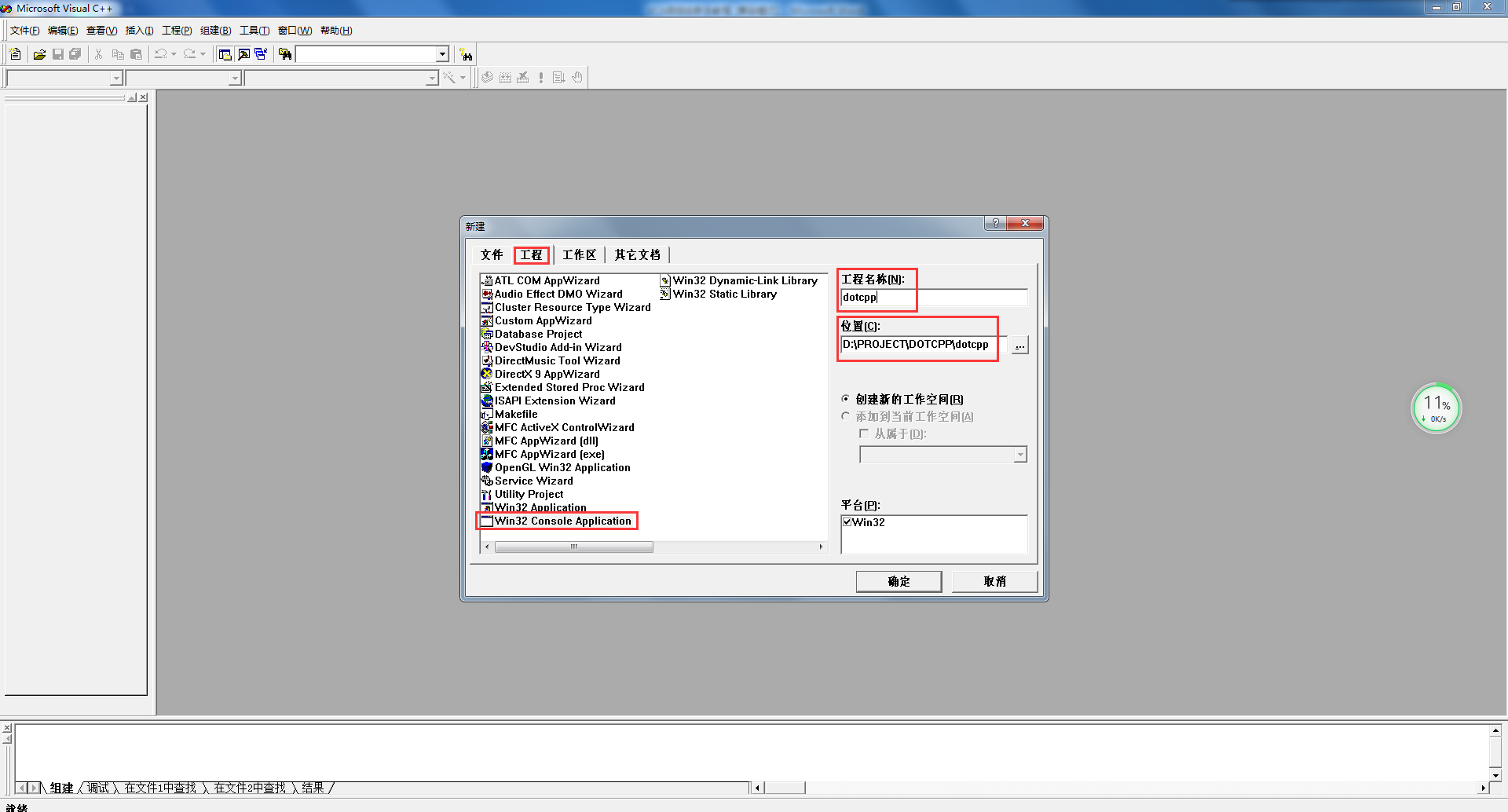Image resolution: width=1508 pixels, height=812 pixels.
Task: Click the network speed floating widget
Action: 1437,408
